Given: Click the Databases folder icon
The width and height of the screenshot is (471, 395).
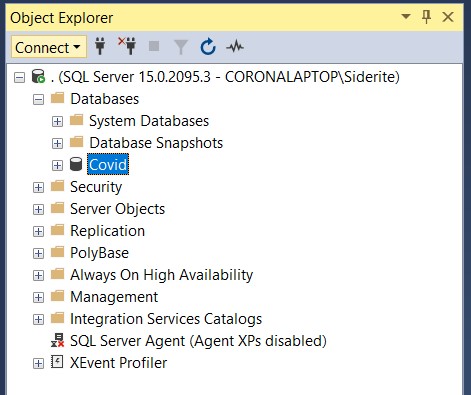Looking at the screenshot, I should tap(57, 98).
